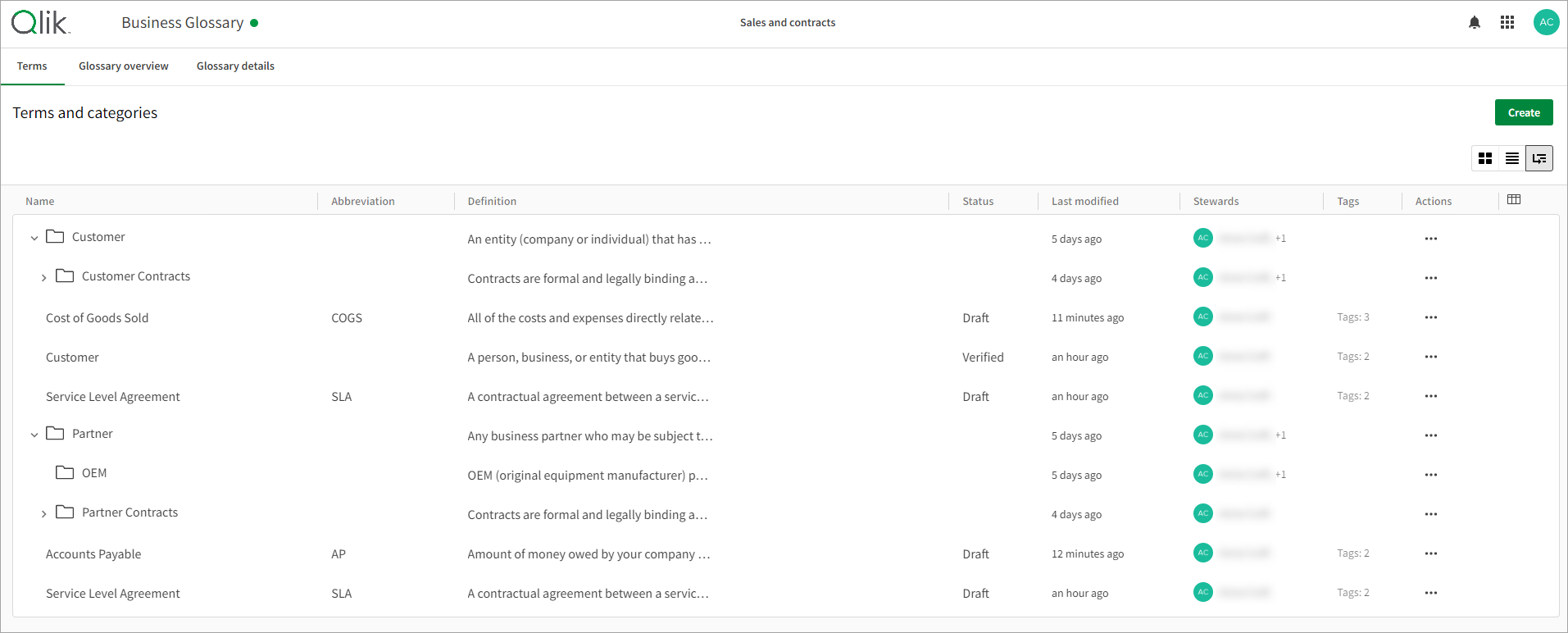The image size is (1568, 633).
Task: Collapse the Customer category
Action: point(34,238)
